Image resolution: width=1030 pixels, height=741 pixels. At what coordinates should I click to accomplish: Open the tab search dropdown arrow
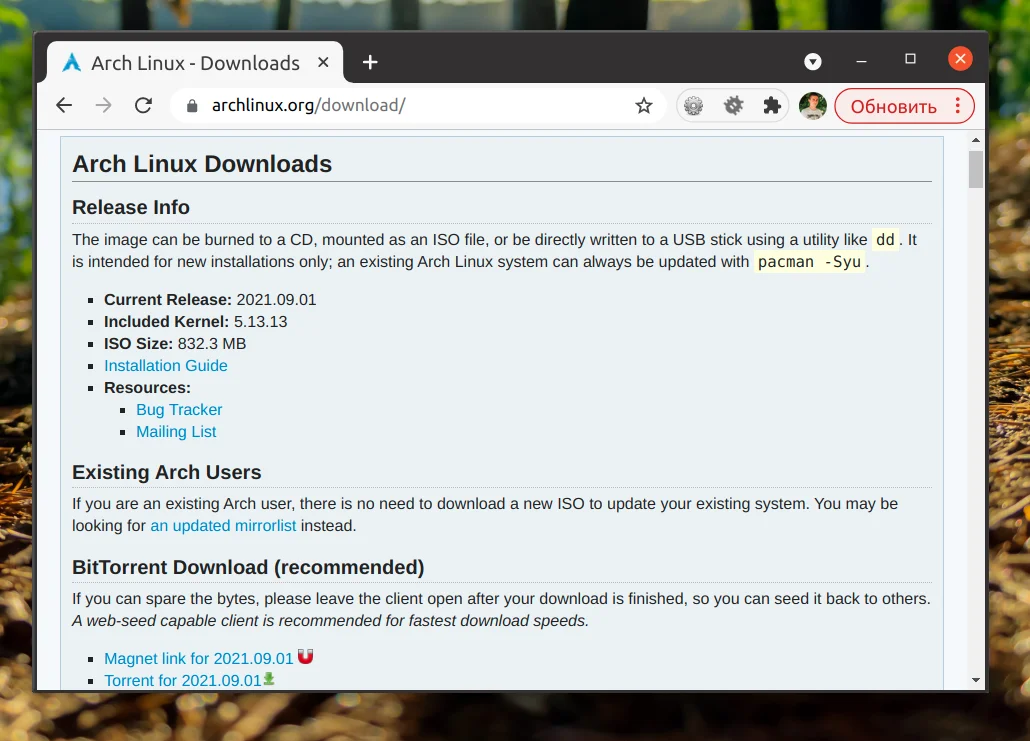[x=813, y=62]
